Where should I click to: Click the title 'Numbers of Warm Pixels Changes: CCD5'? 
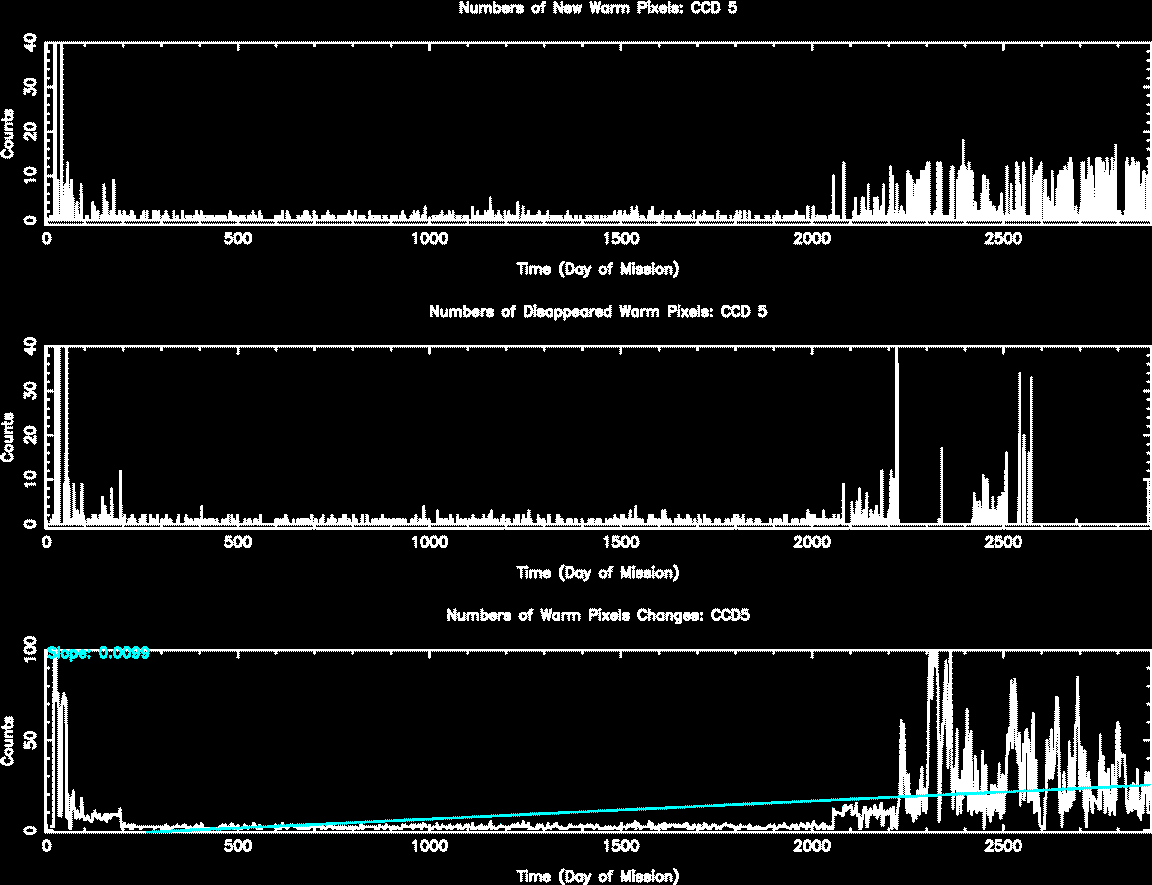pos(597,615)
